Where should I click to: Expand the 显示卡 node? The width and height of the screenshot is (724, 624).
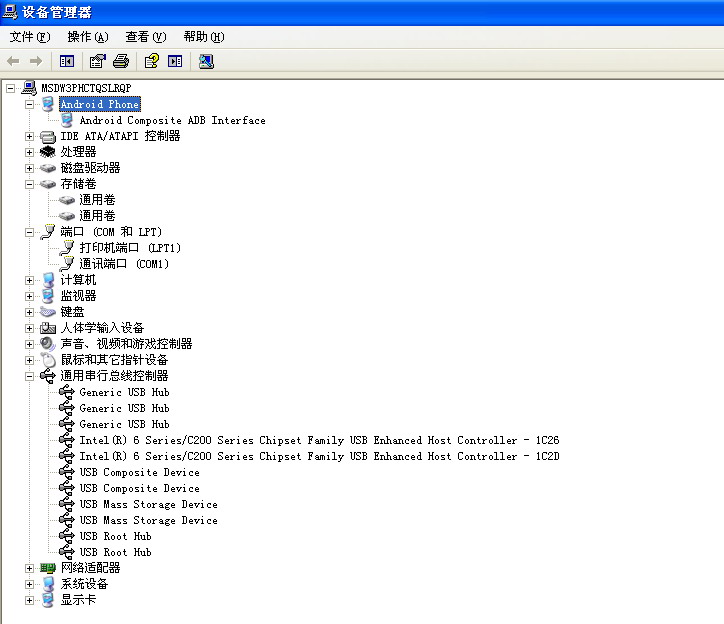coord(29,600)
